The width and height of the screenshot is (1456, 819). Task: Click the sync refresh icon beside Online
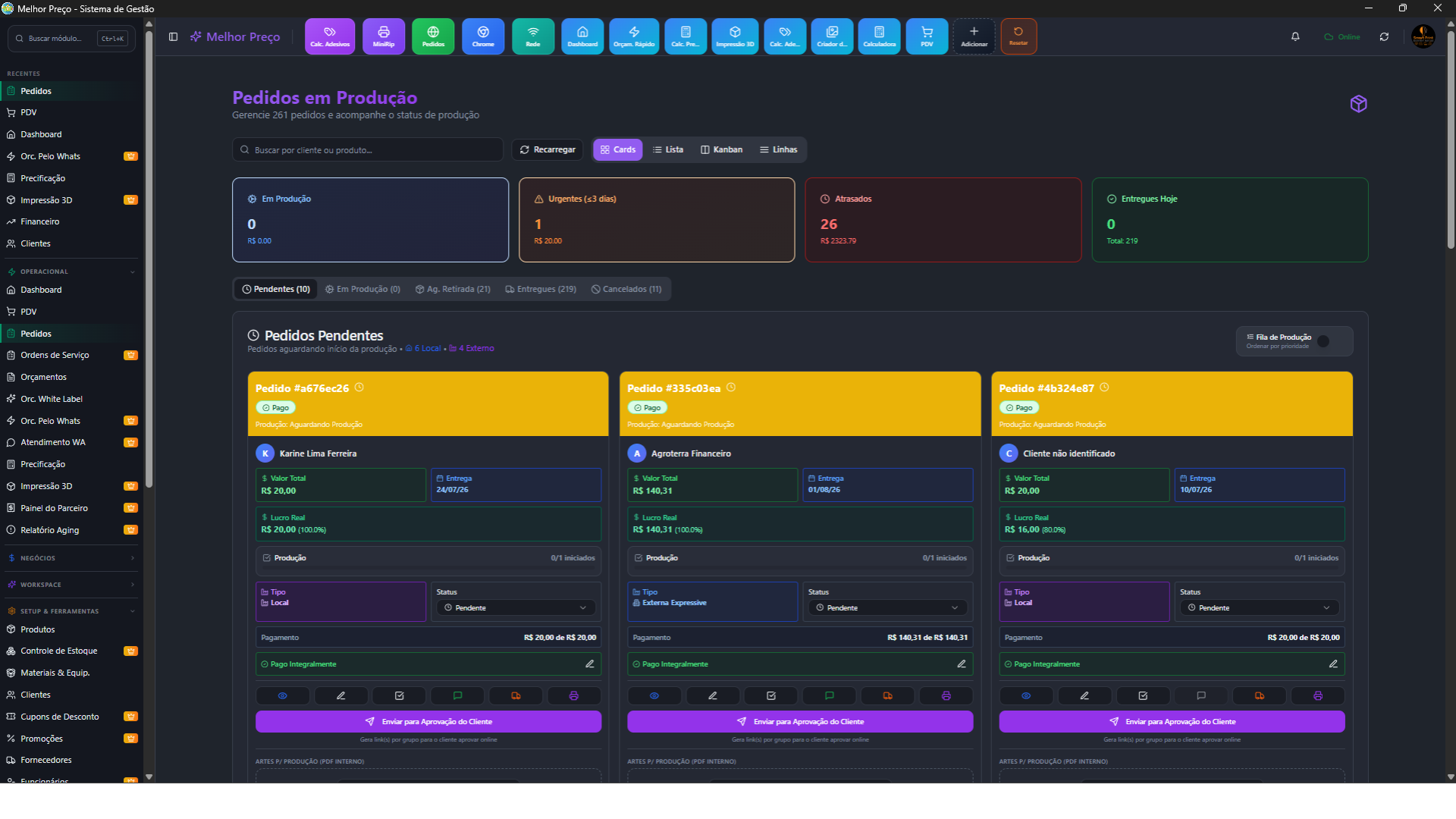click(1384, 36)
